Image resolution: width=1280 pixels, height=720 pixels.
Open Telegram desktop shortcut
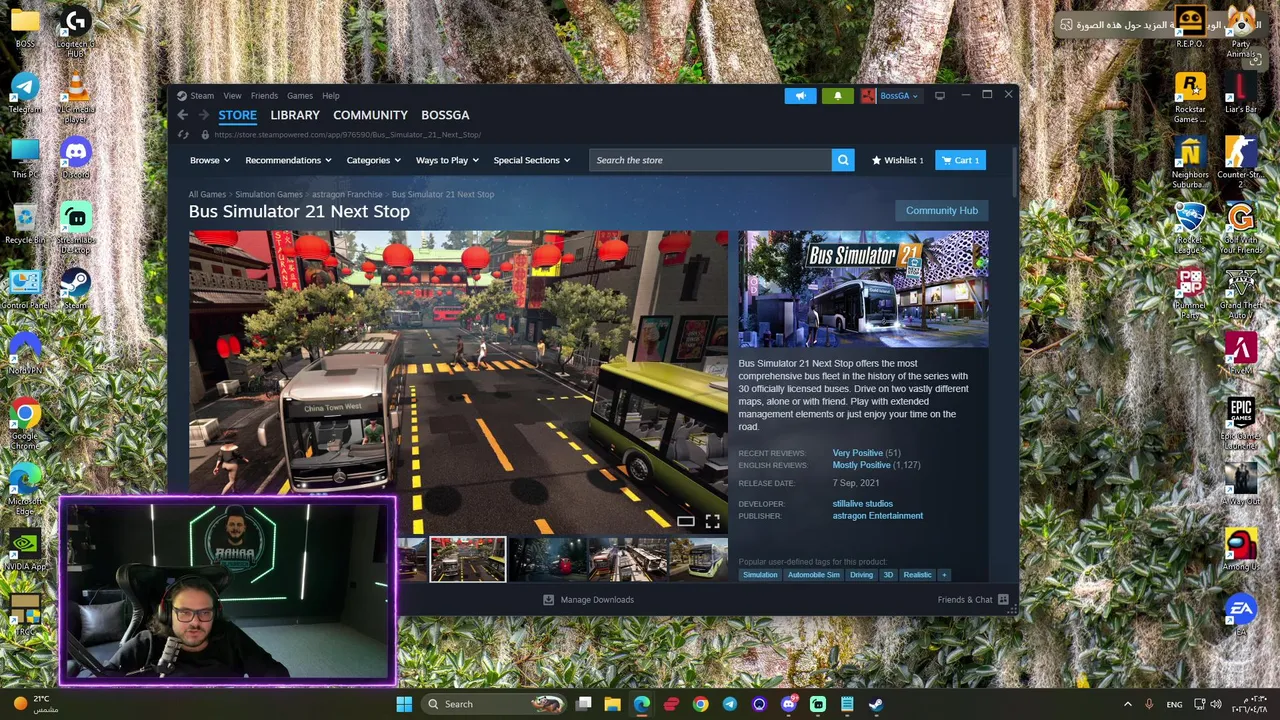(25, 94)
